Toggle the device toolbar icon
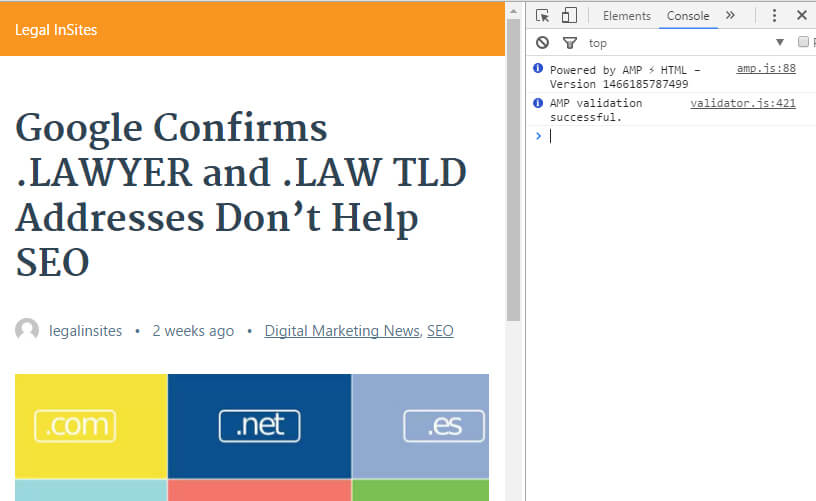This screenshot has height=501, width=816. click(x=569, y=15)
